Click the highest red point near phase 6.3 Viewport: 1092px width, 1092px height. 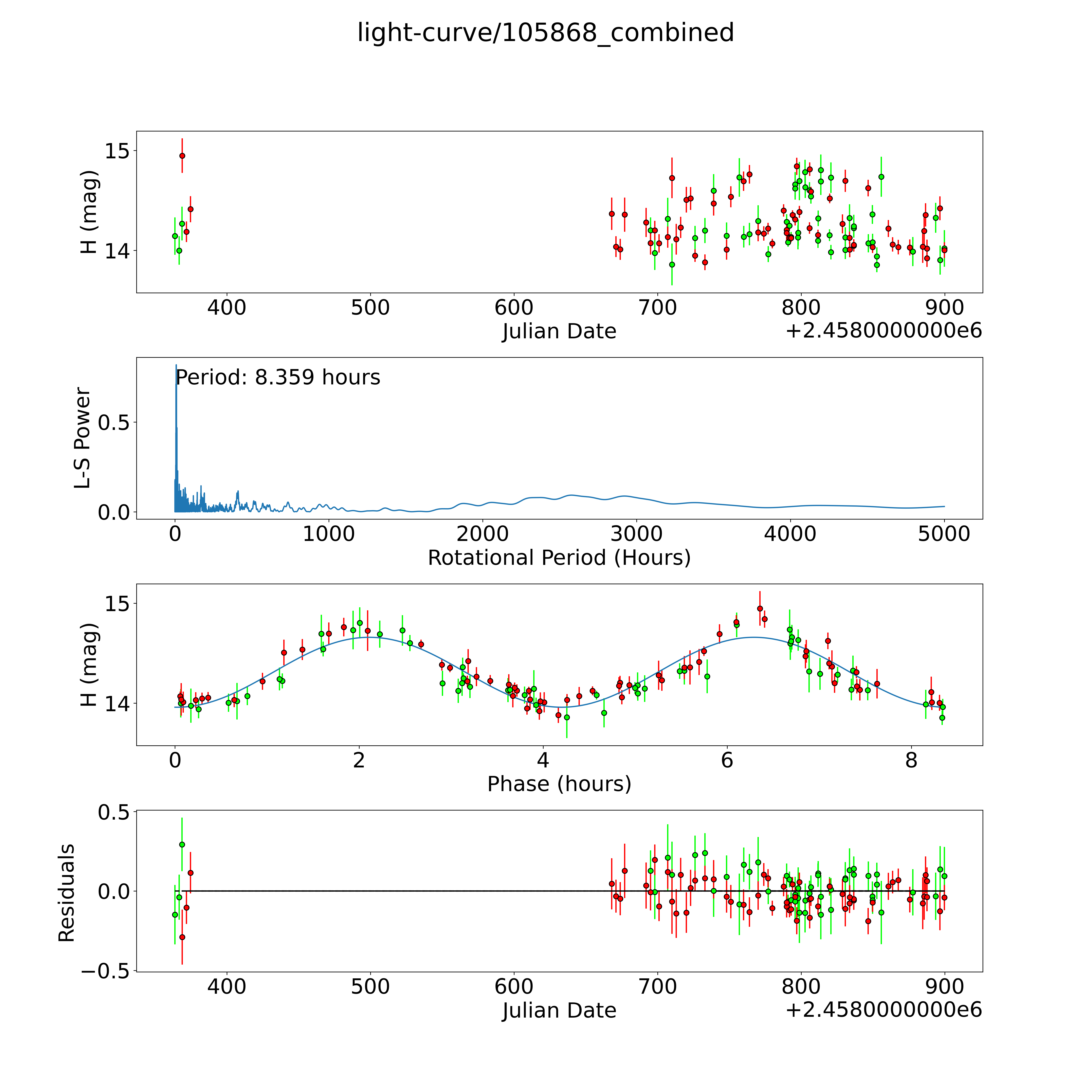point(760,609)
